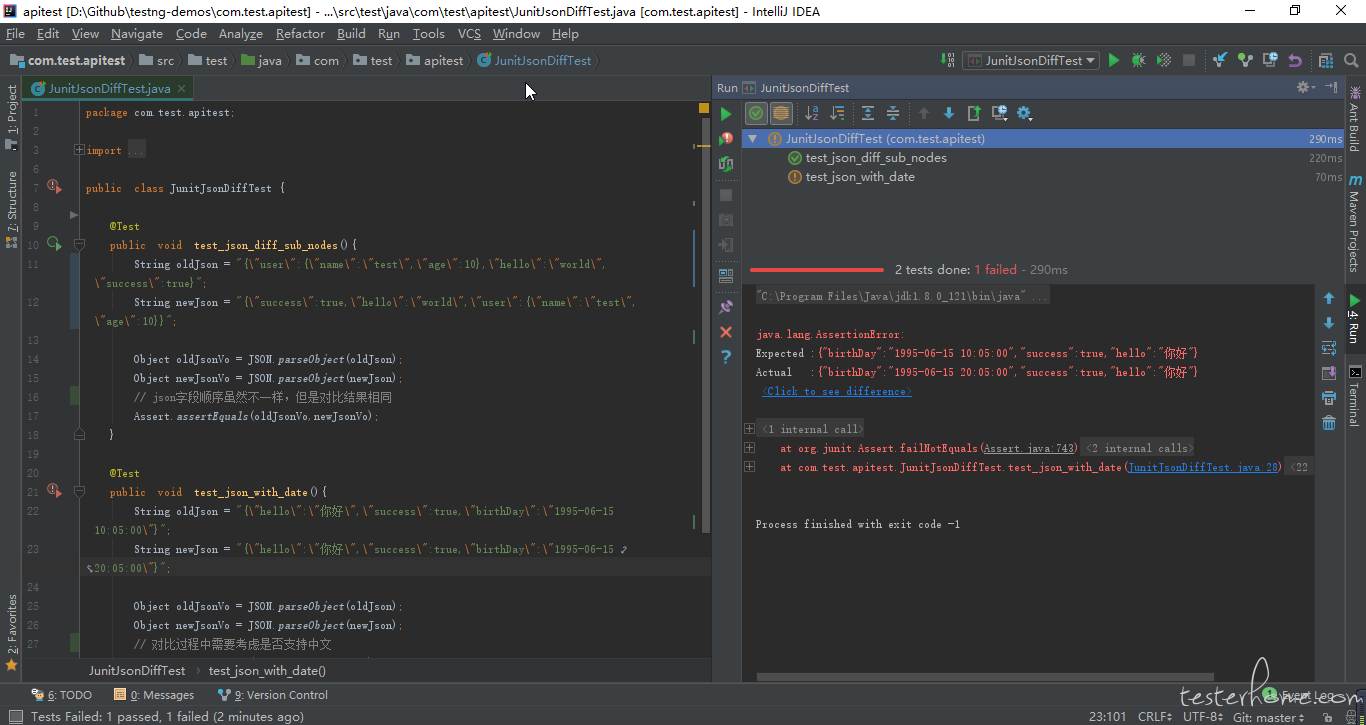Export test results icon

(x=973, y=113)
